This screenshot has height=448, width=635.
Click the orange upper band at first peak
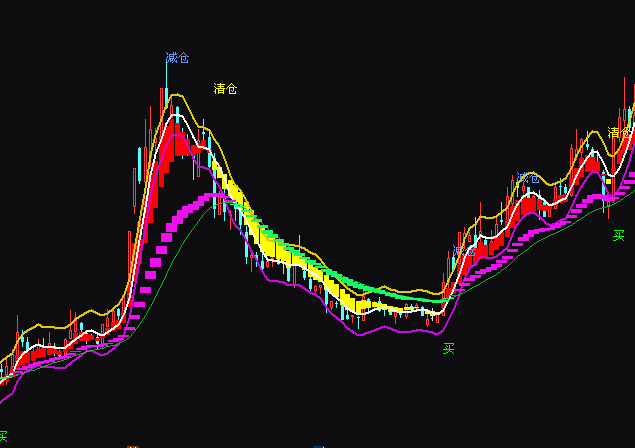(178, 95)
